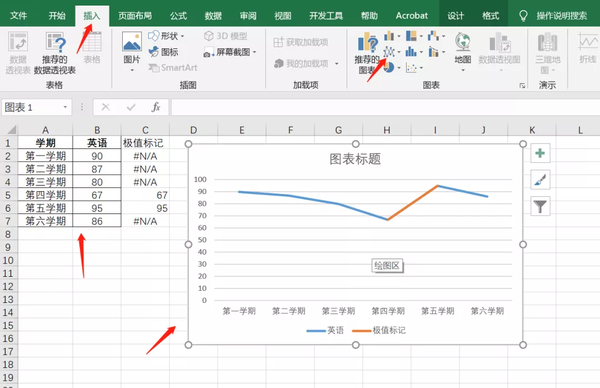Select the chart title 图表标题
This screenshot has height=388, width=600.
pos(355,159)
